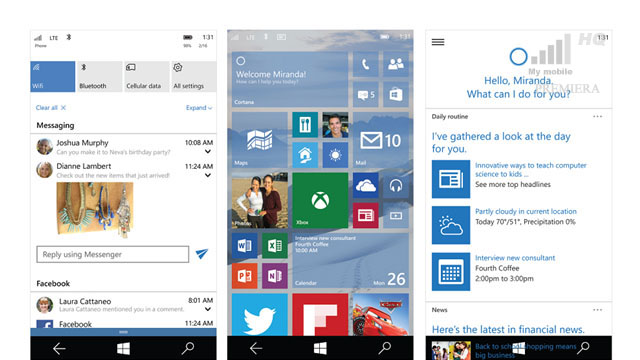Open Joshua Murphy's message
640x360 pixels.
(124, 147)
